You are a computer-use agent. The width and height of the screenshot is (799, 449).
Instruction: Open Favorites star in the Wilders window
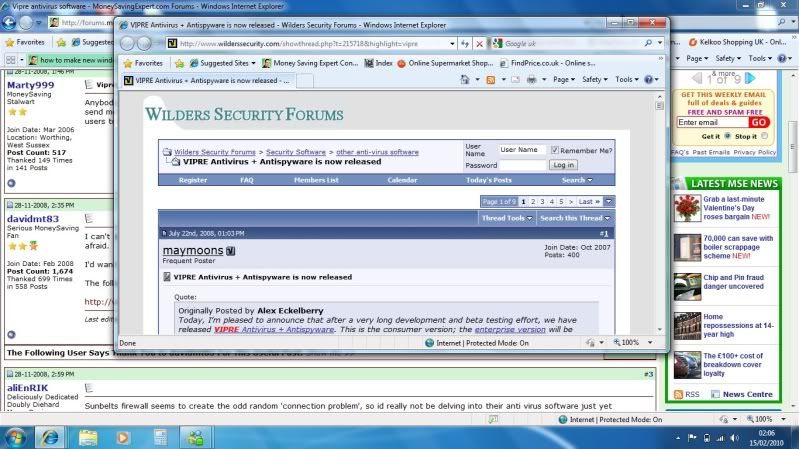click(x=144, y=63)
